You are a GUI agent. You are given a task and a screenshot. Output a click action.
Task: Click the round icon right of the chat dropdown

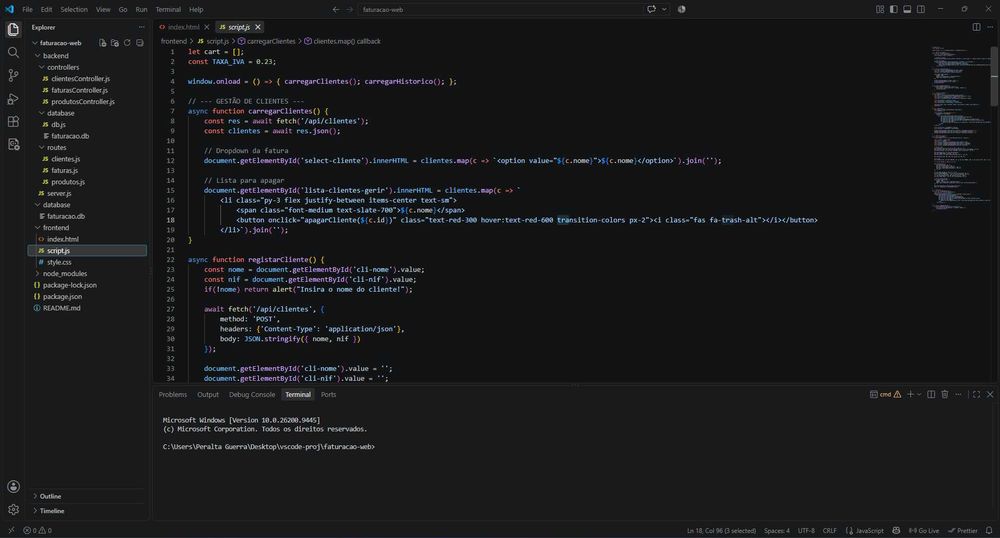pos(681,10)
